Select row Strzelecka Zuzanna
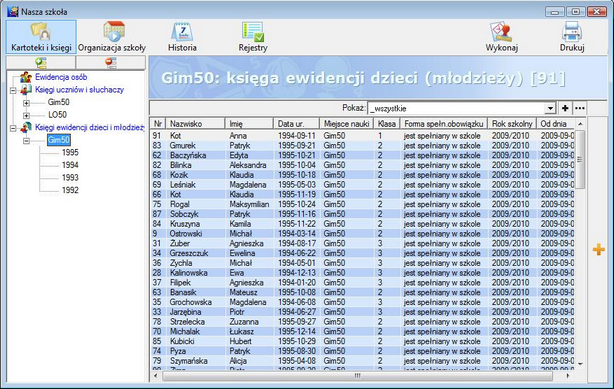 coord(363,322)
